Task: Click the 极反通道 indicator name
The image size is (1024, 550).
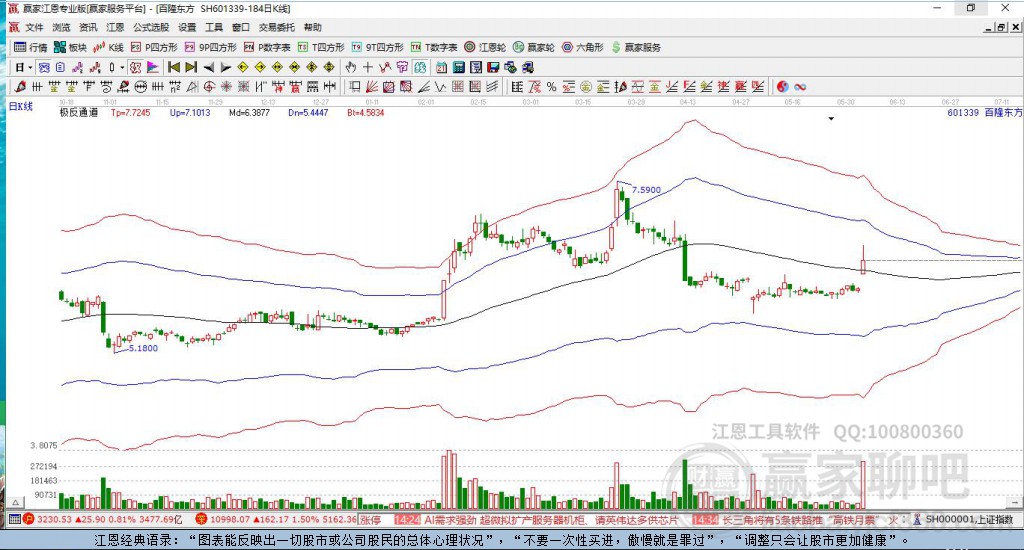Action: pyautogui.click(x=78, y=112)
